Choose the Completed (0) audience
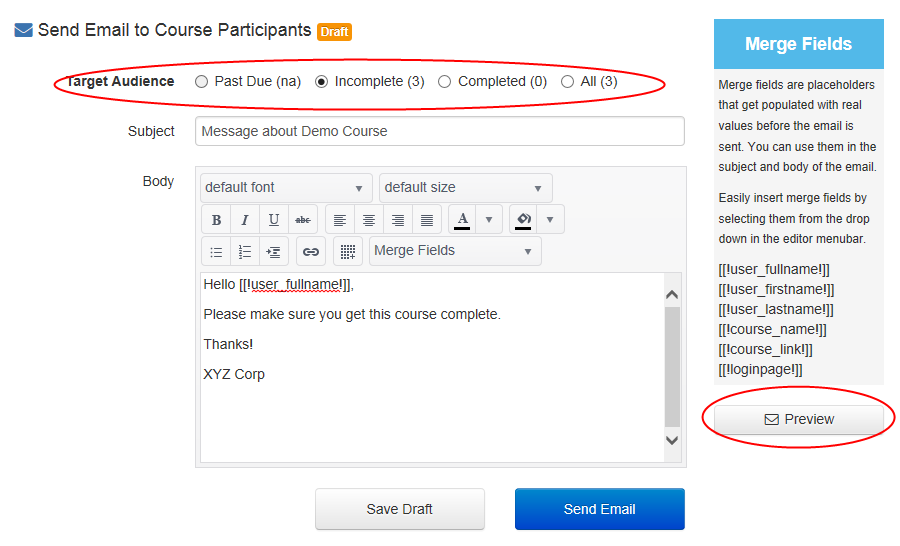This screenshot has width=900, height=546. (445, 82)
